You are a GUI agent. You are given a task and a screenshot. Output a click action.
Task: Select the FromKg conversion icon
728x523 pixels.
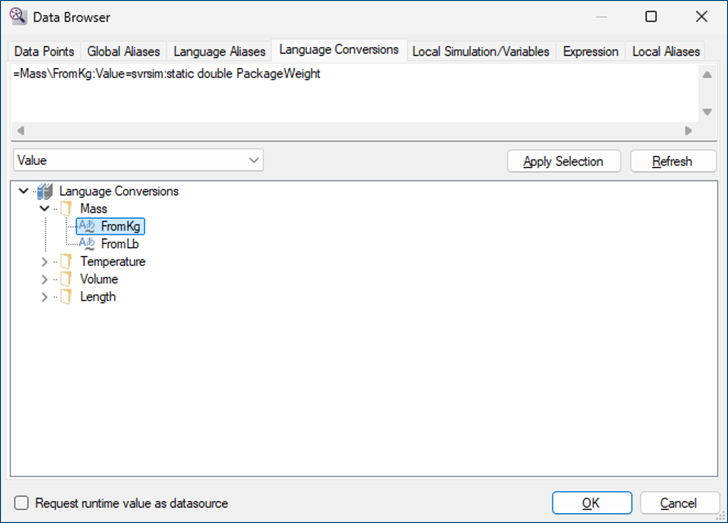[x=86, y=226]
